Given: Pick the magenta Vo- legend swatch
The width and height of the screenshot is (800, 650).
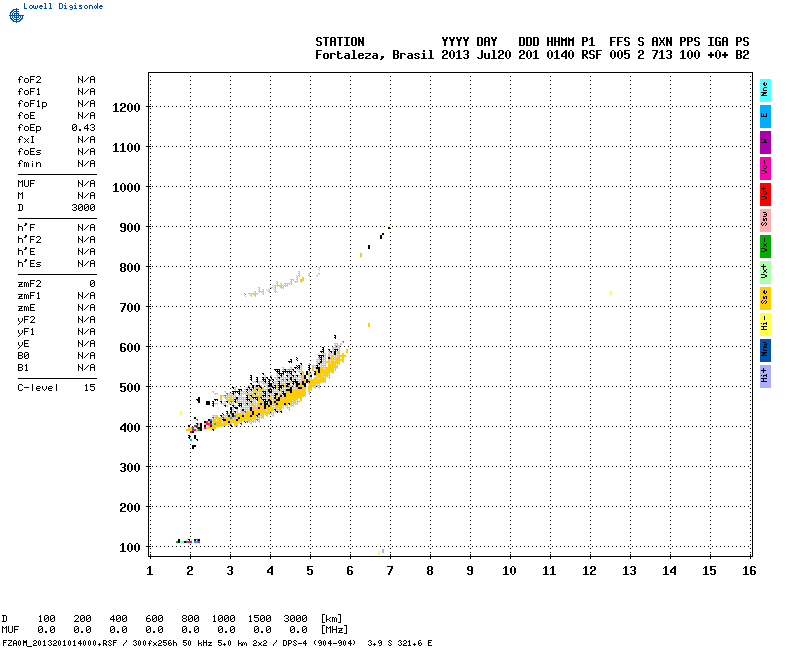Looking at the screenshot, I should (765, 168).
